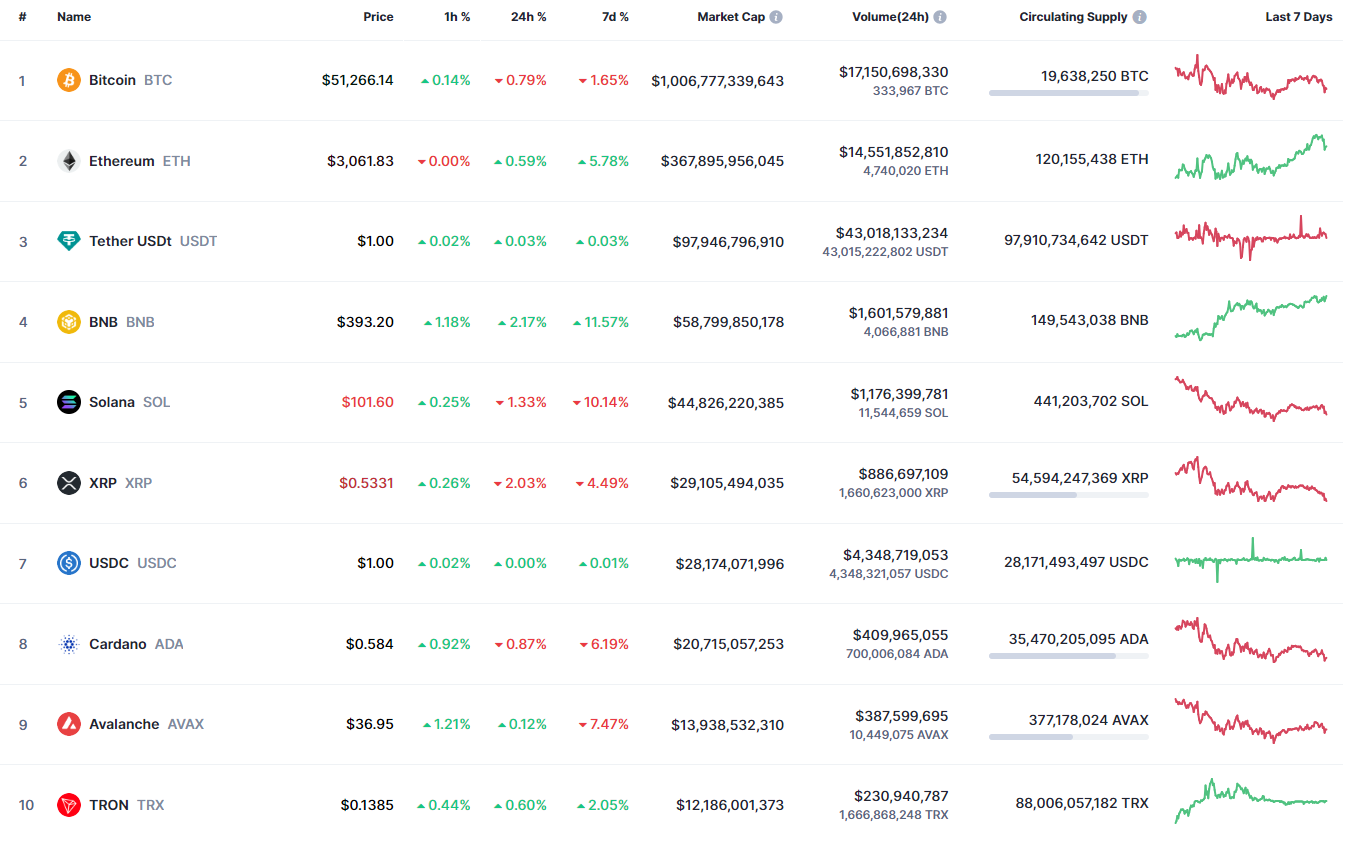The image size is (1349, 843).
Task: Open Ethereum 7-day sparkline chart
Action: click(x=1251, y=158)
